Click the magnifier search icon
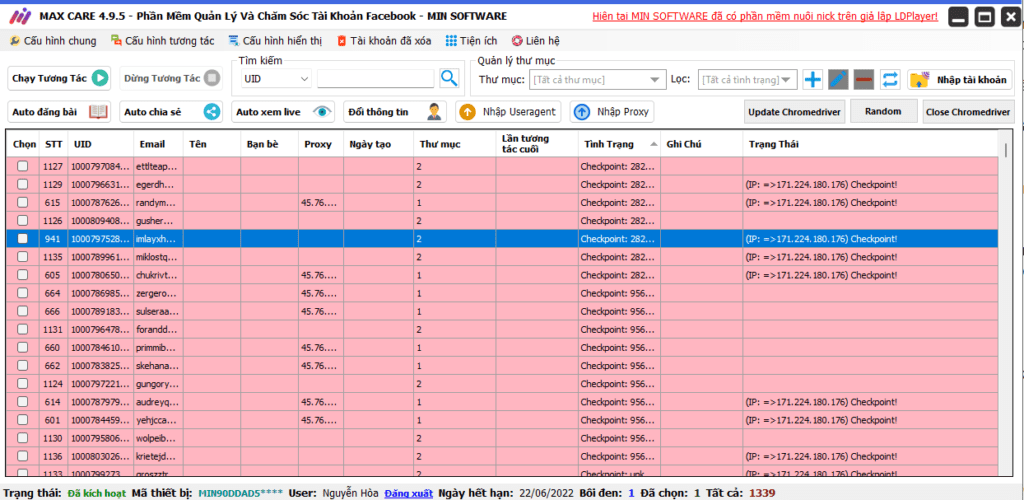1024x500 pixels. [x=449, y=78]
